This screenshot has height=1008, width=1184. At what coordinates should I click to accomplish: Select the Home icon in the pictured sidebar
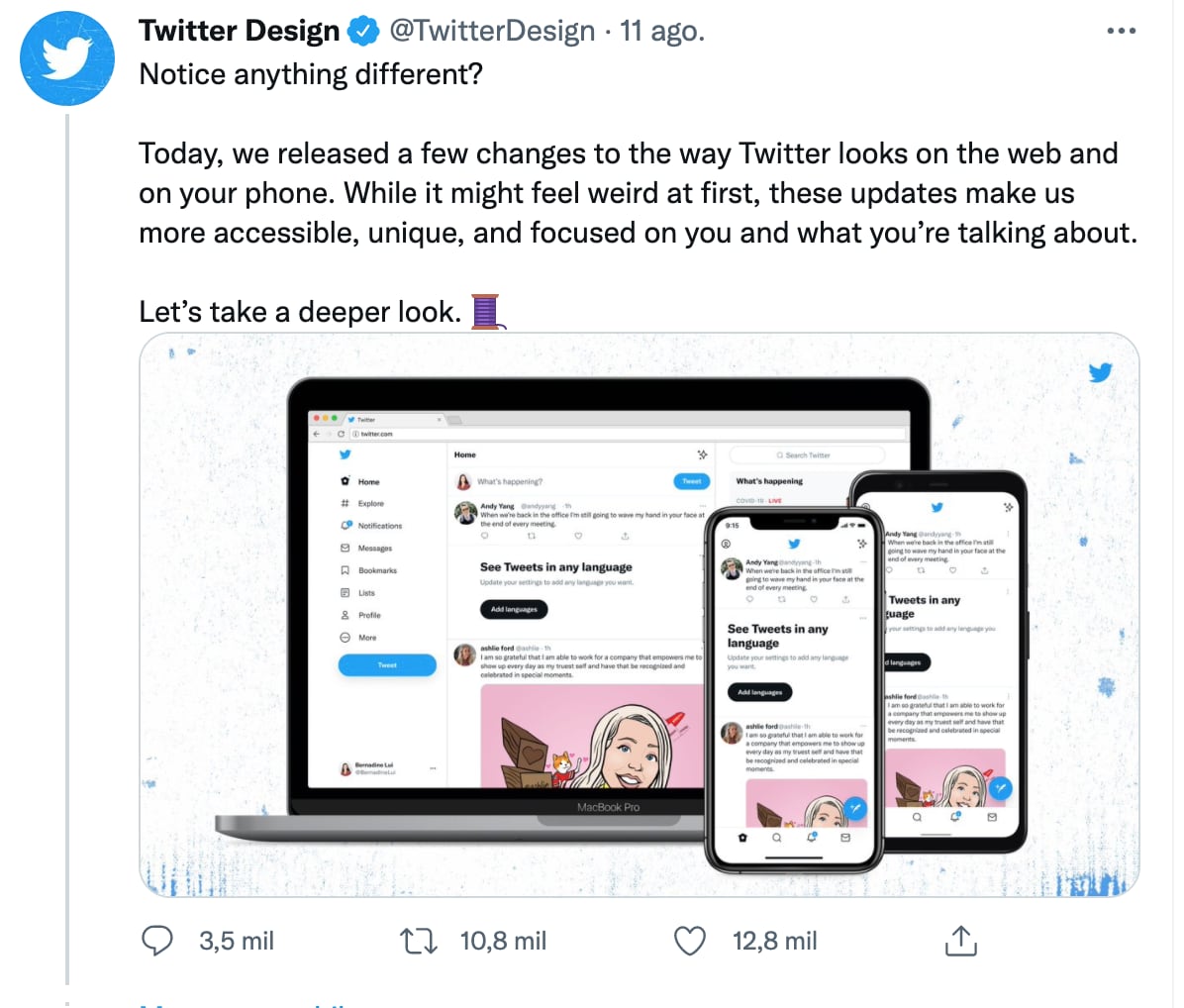pyautogui.click(x=344, y=481)
